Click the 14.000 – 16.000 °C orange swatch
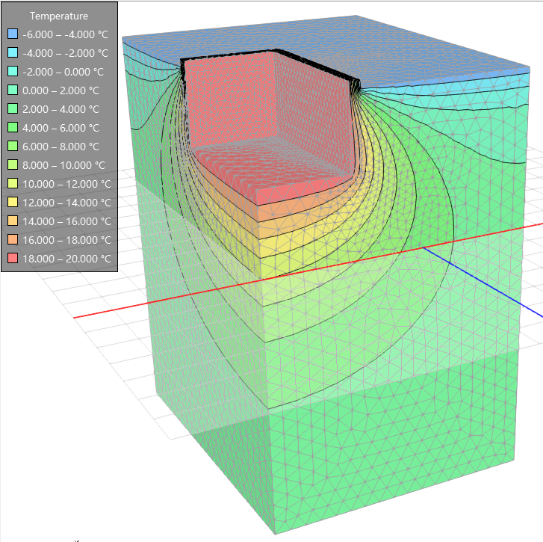 (x=12, y=221)
